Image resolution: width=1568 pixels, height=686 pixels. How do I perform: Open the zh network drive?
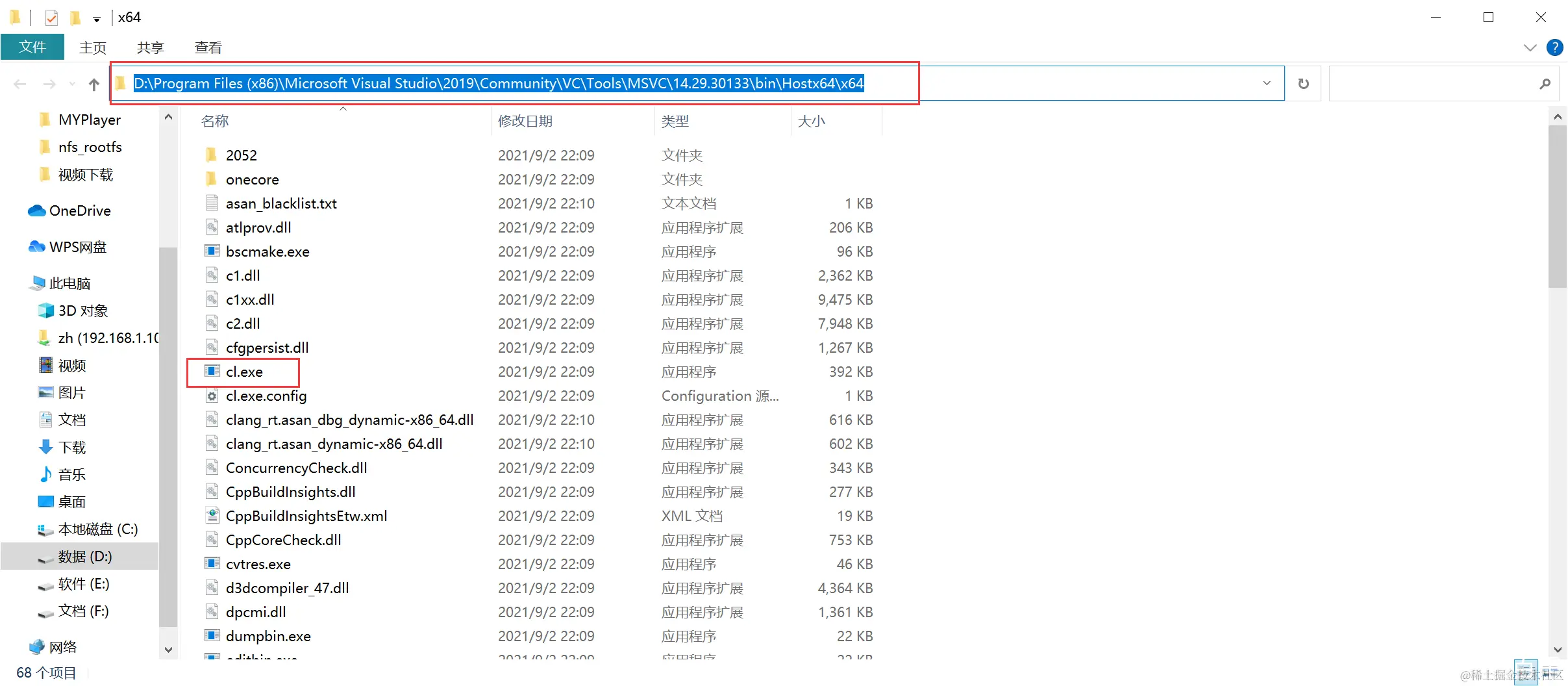pos(108,338)
